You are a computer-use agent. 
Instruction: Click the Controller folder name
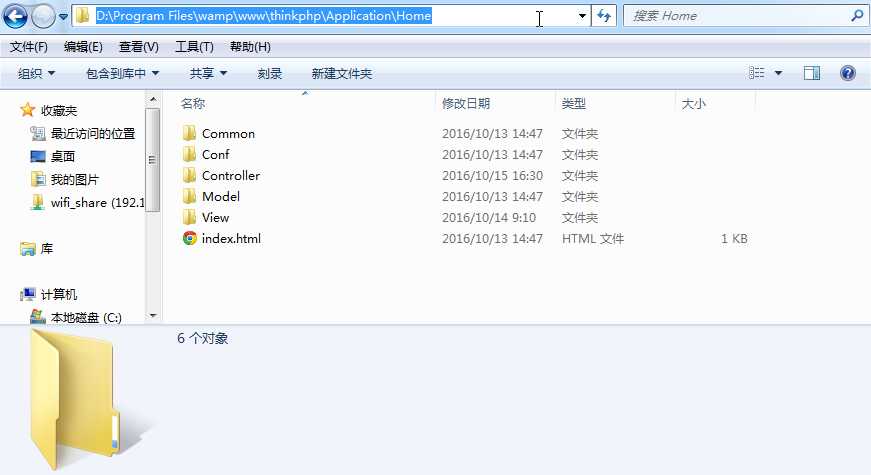[231, 176]
